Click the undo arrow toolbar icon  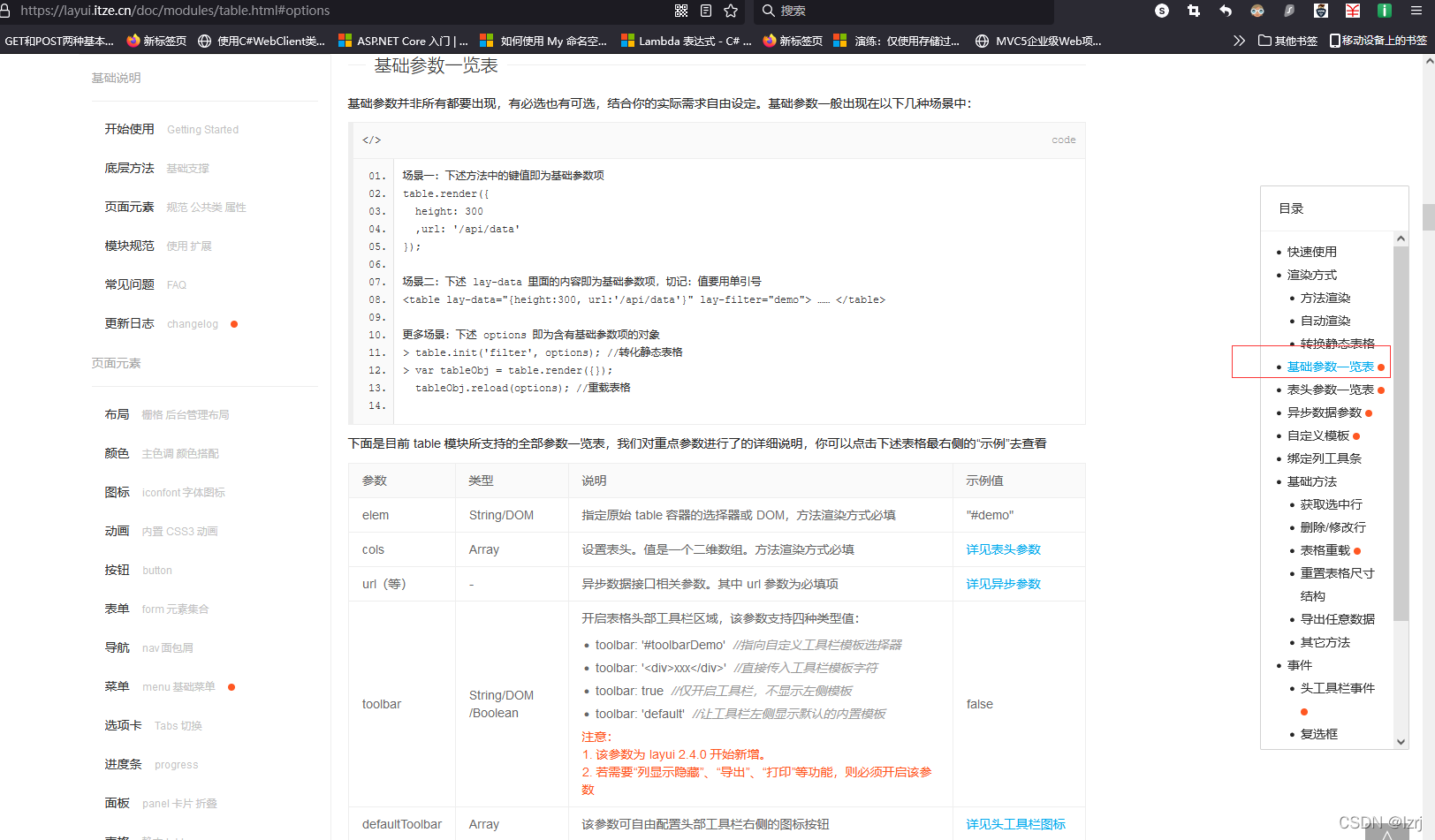(1226, 11)
